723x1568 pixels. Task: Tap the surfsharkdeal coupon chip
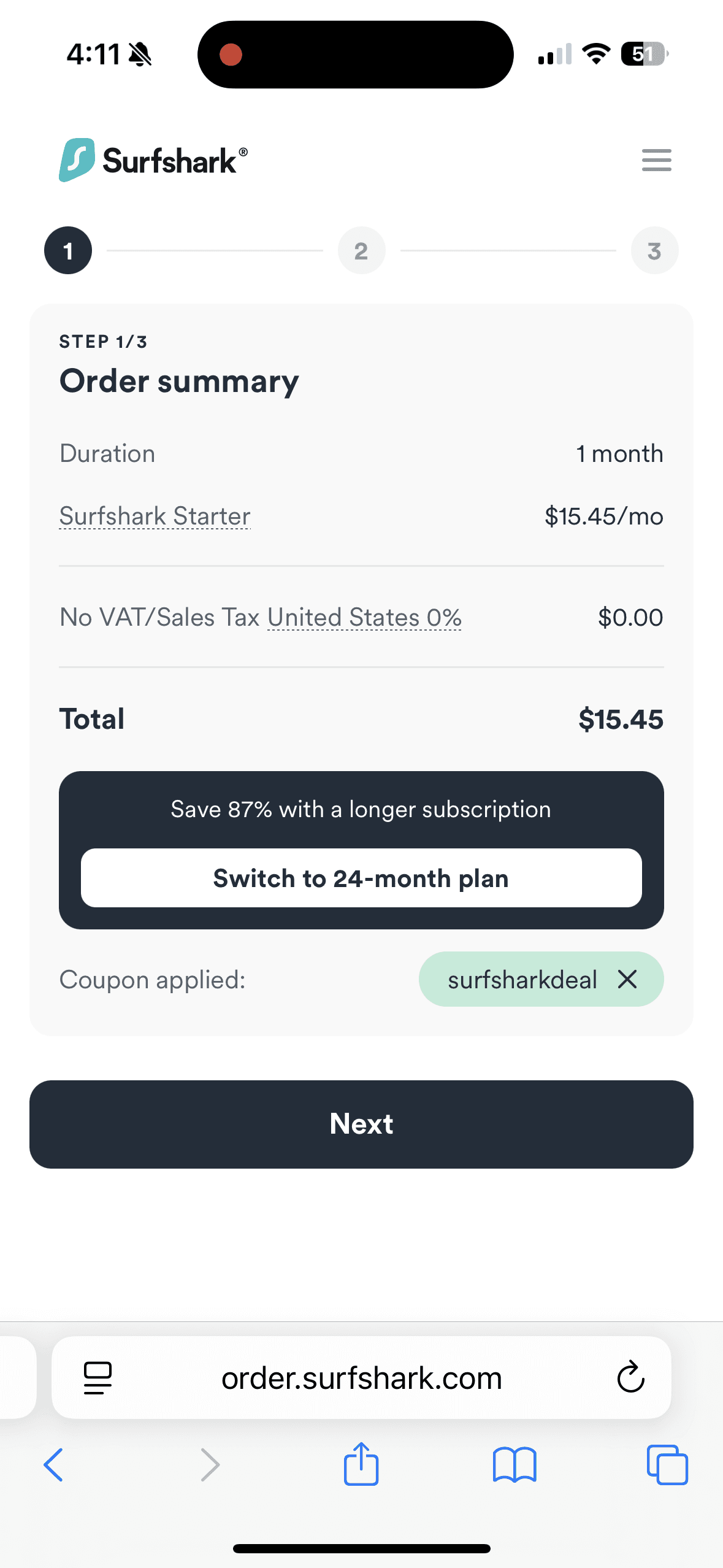pos(521,980)
